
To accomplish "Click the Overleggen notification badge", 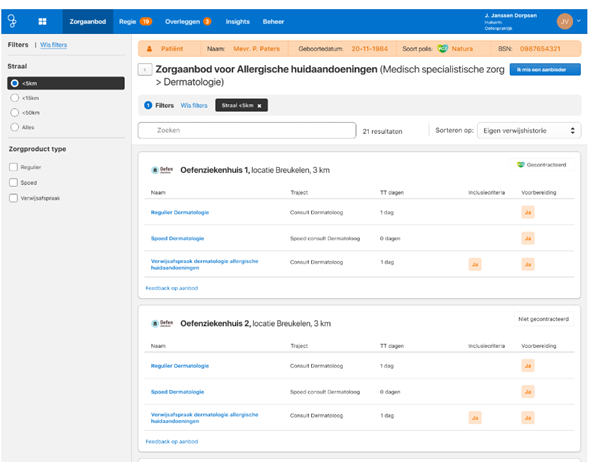I will [x=207, y=20].
